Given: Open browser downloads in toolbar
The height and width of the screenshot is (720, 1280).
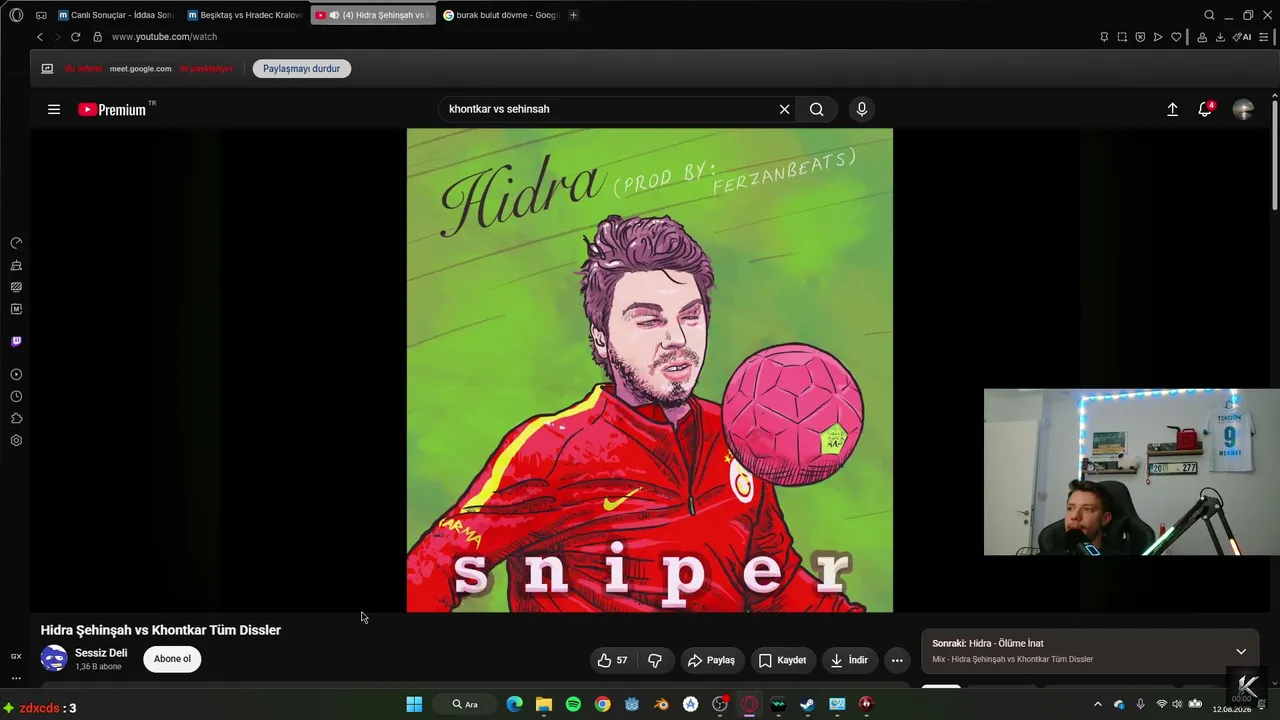Looking at the screenshot, I should [x=1220, y=37].
